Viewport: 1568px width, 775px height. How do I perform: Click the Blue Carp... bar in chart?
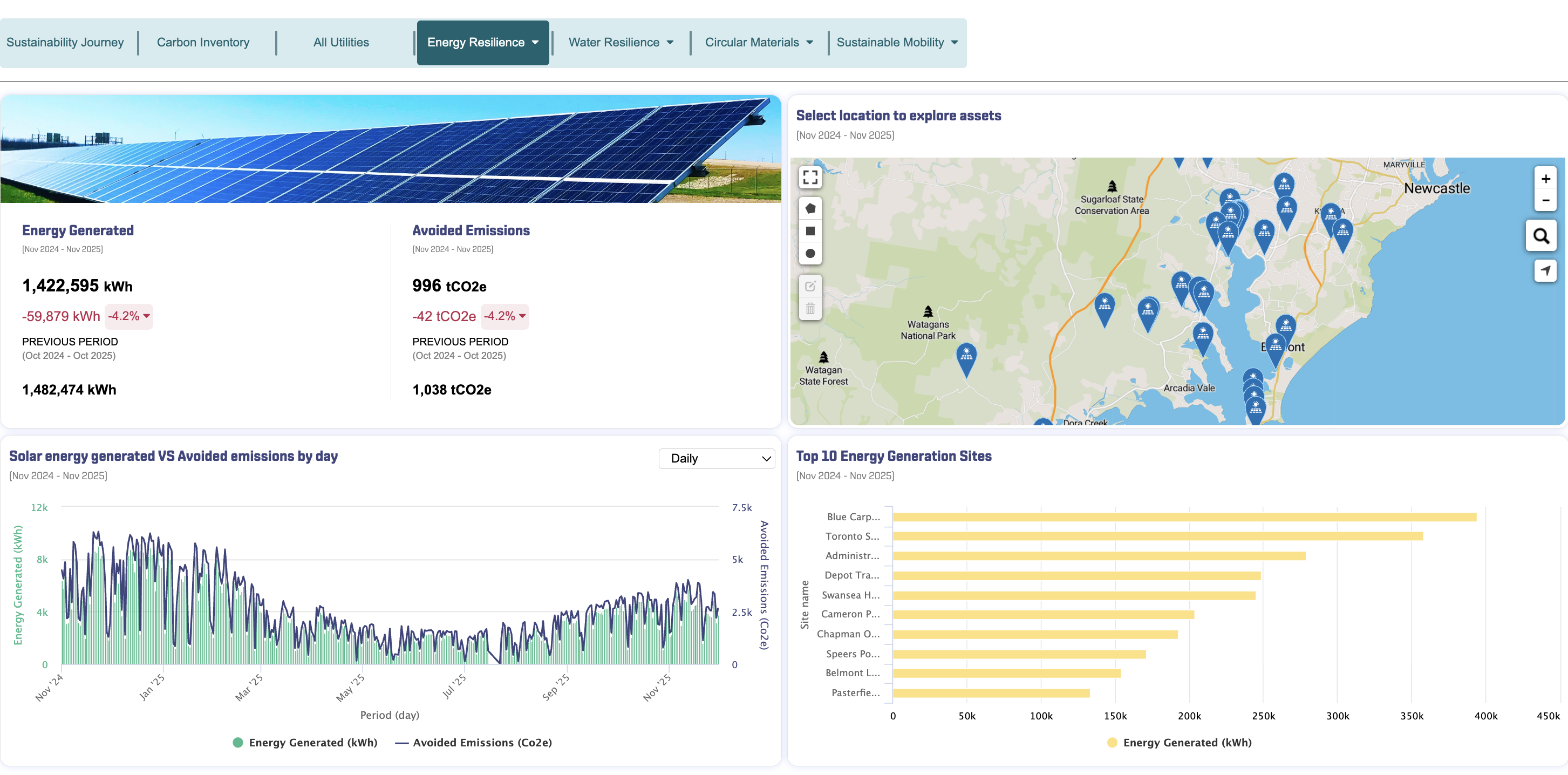(1184, 517)
